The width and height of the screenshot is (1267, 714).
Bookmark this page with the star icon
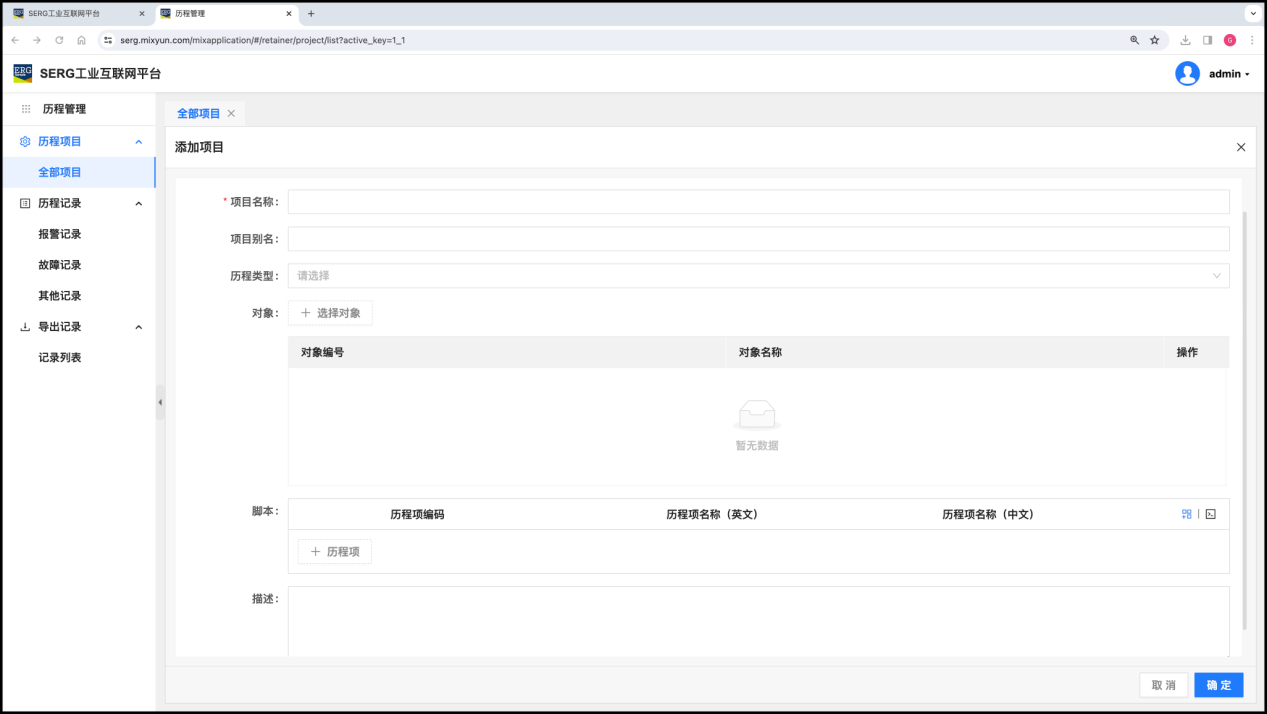coord(1154,40)
